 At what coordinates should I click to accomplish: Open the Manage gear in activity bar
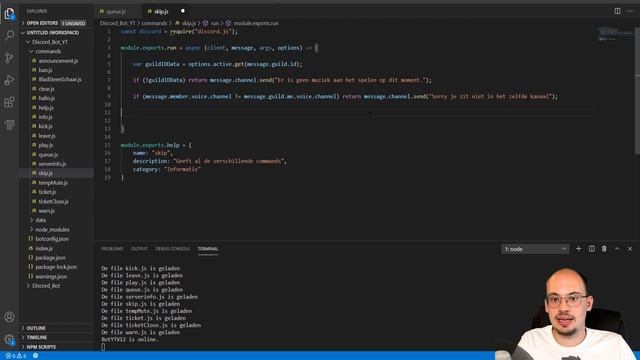[9, 339]
